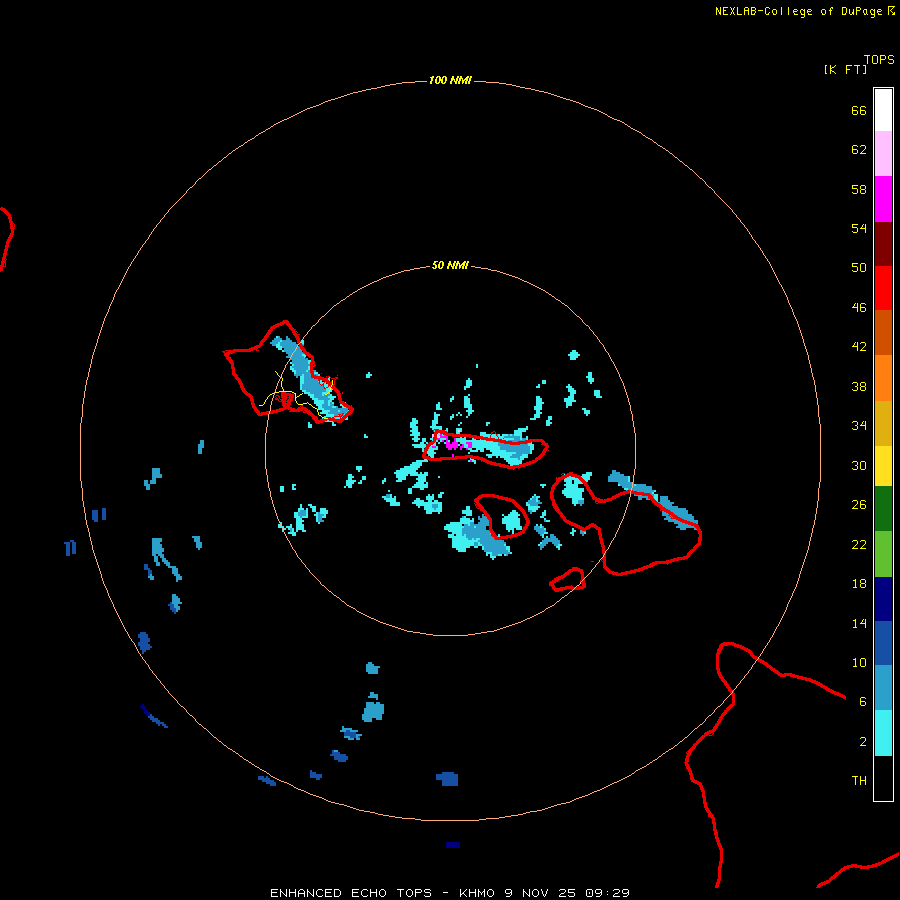Select the bright red legend swatch

pyautogui.click(x=883, y=288)
